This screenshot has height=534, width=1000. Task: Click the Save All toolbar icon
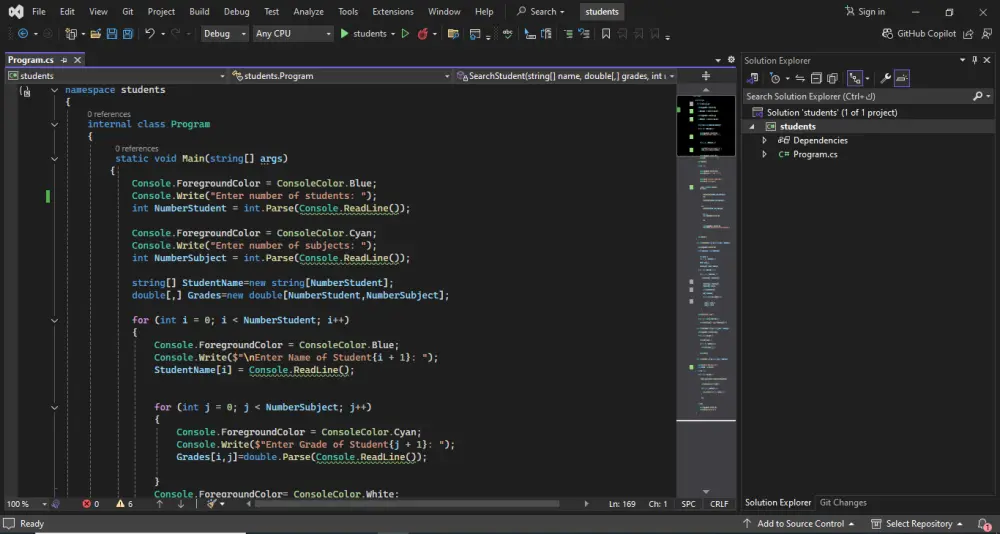point(128,34)
